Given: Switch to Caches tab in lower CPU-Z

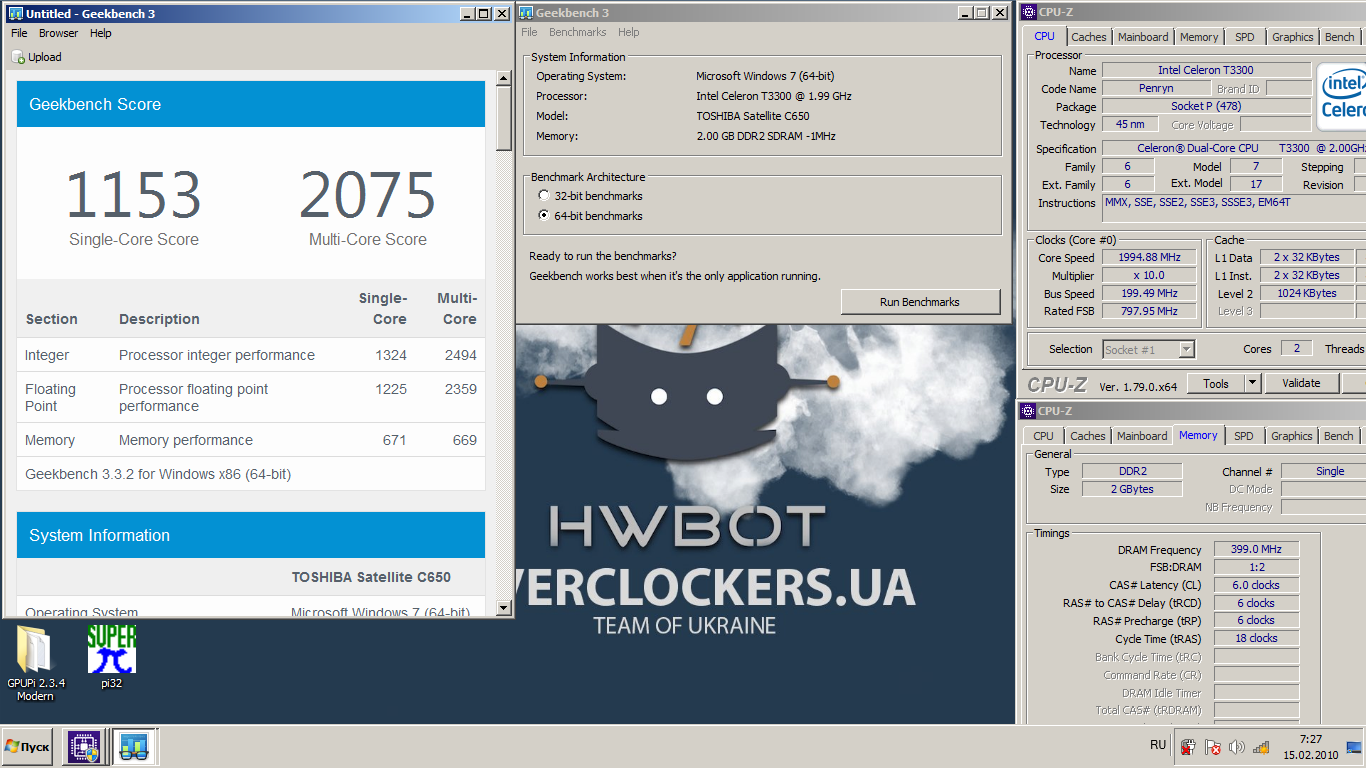Looking at the screenshot, I should [x=1088, y=436].
